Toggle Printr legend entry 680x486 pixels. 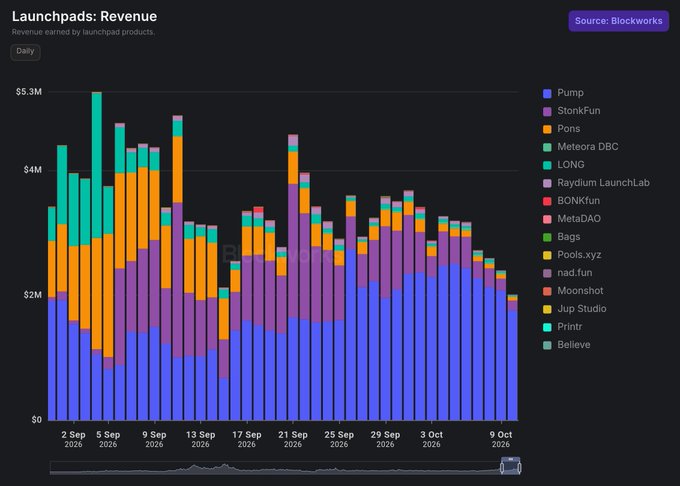(x=562, y=327)
